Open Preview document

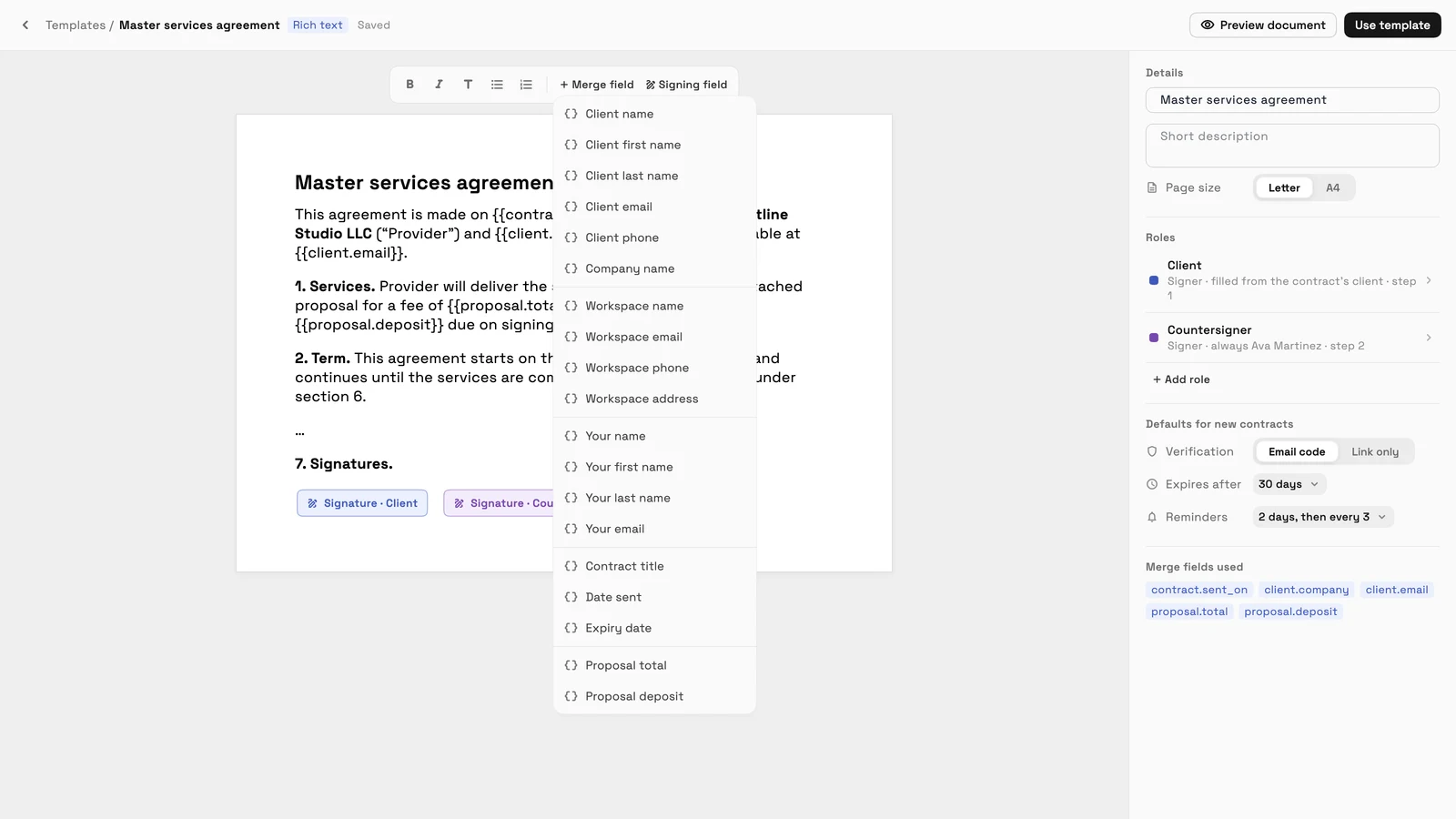[x=1262, y=25]
